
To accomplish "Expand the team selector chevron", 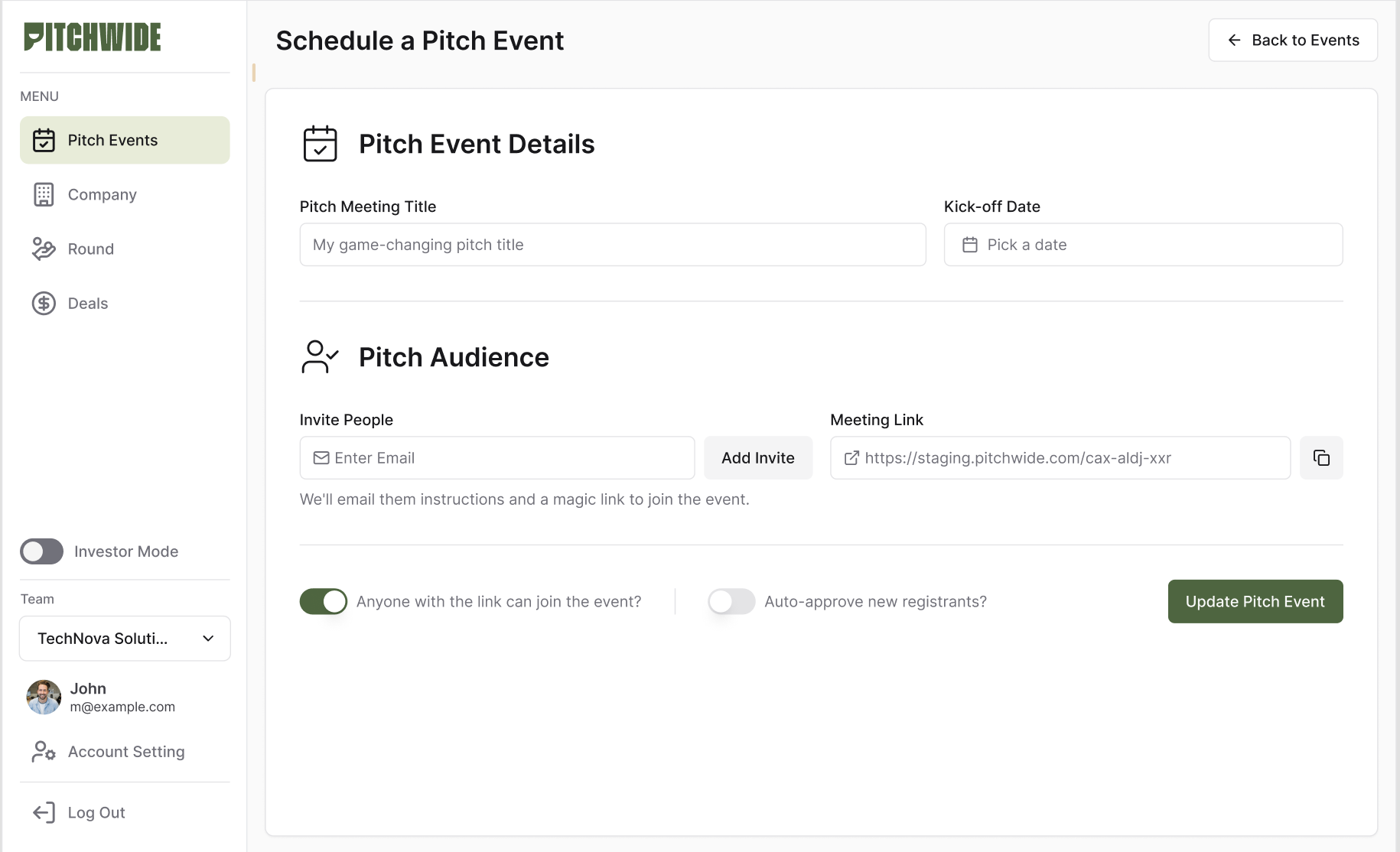I will pyautogui.click(x=207, y=638).
